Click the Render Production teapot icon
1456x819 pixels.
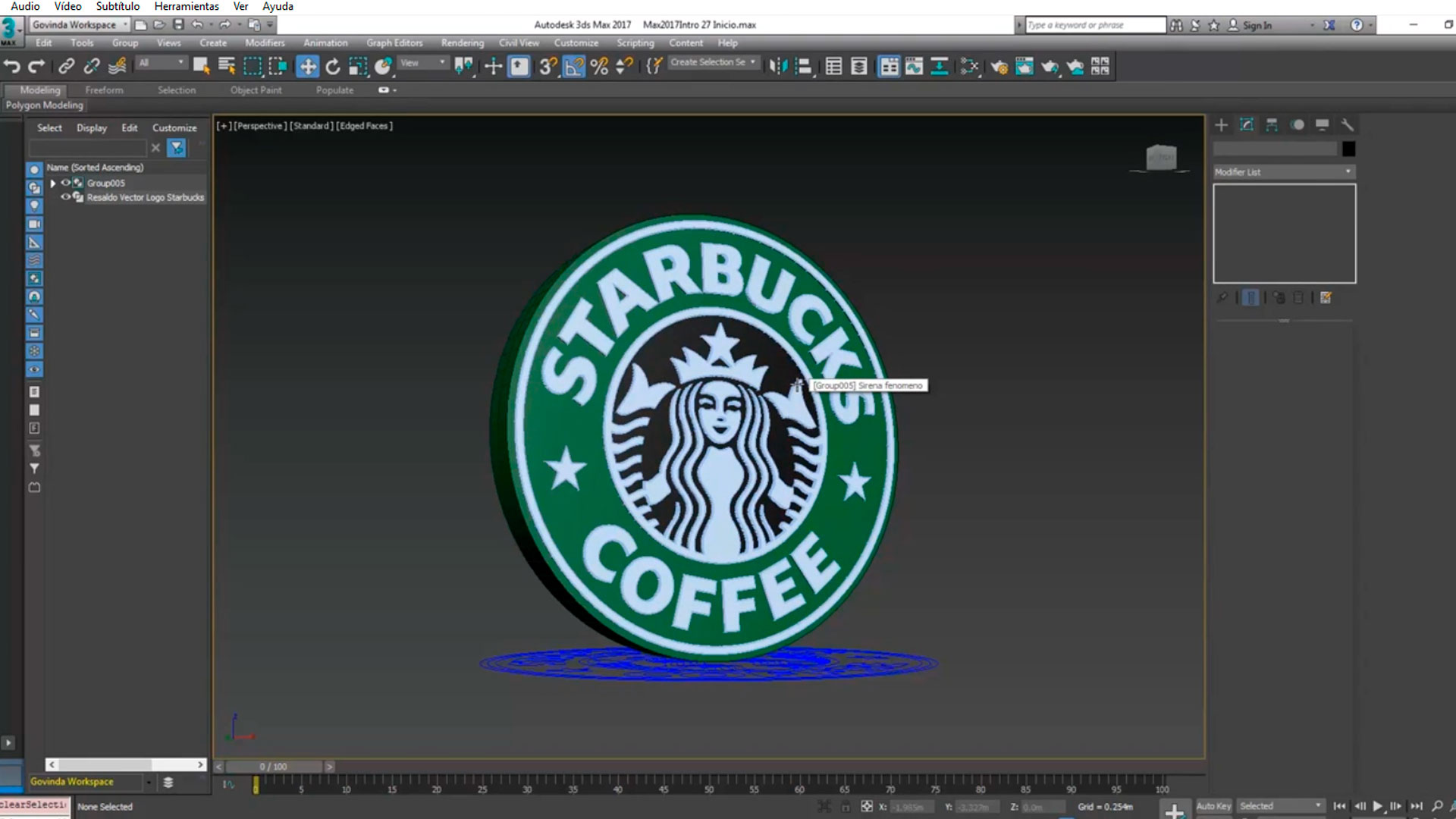(1050, 67)
